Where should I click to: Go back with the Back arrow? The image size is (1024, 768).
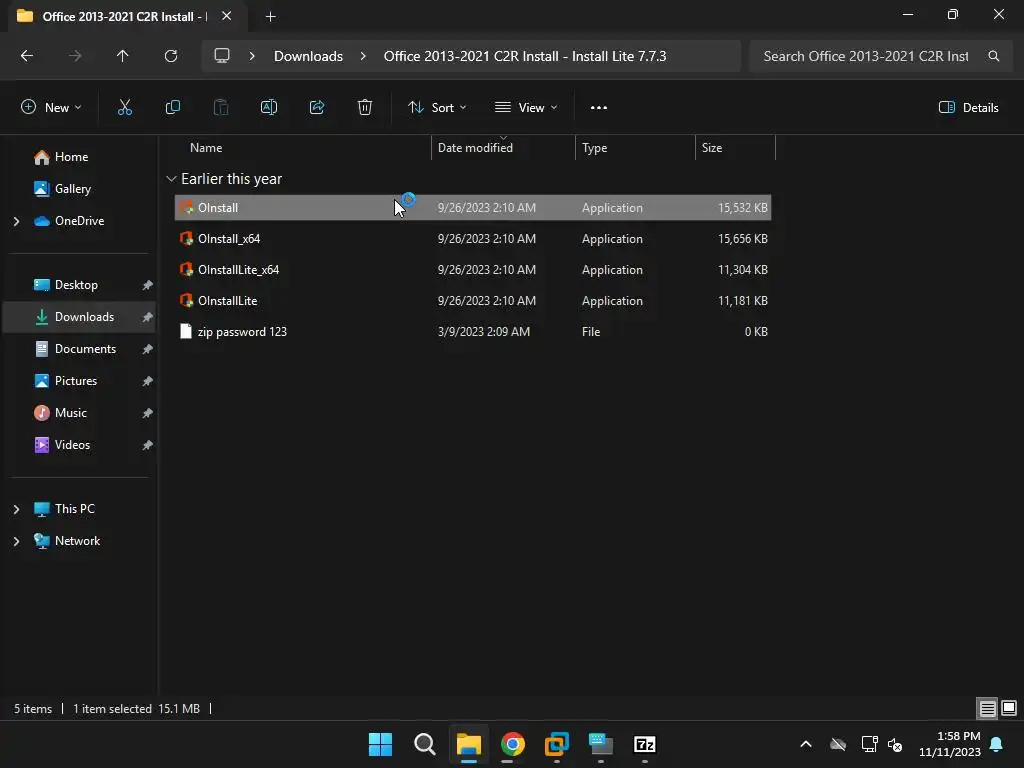[x=27, y=56]
